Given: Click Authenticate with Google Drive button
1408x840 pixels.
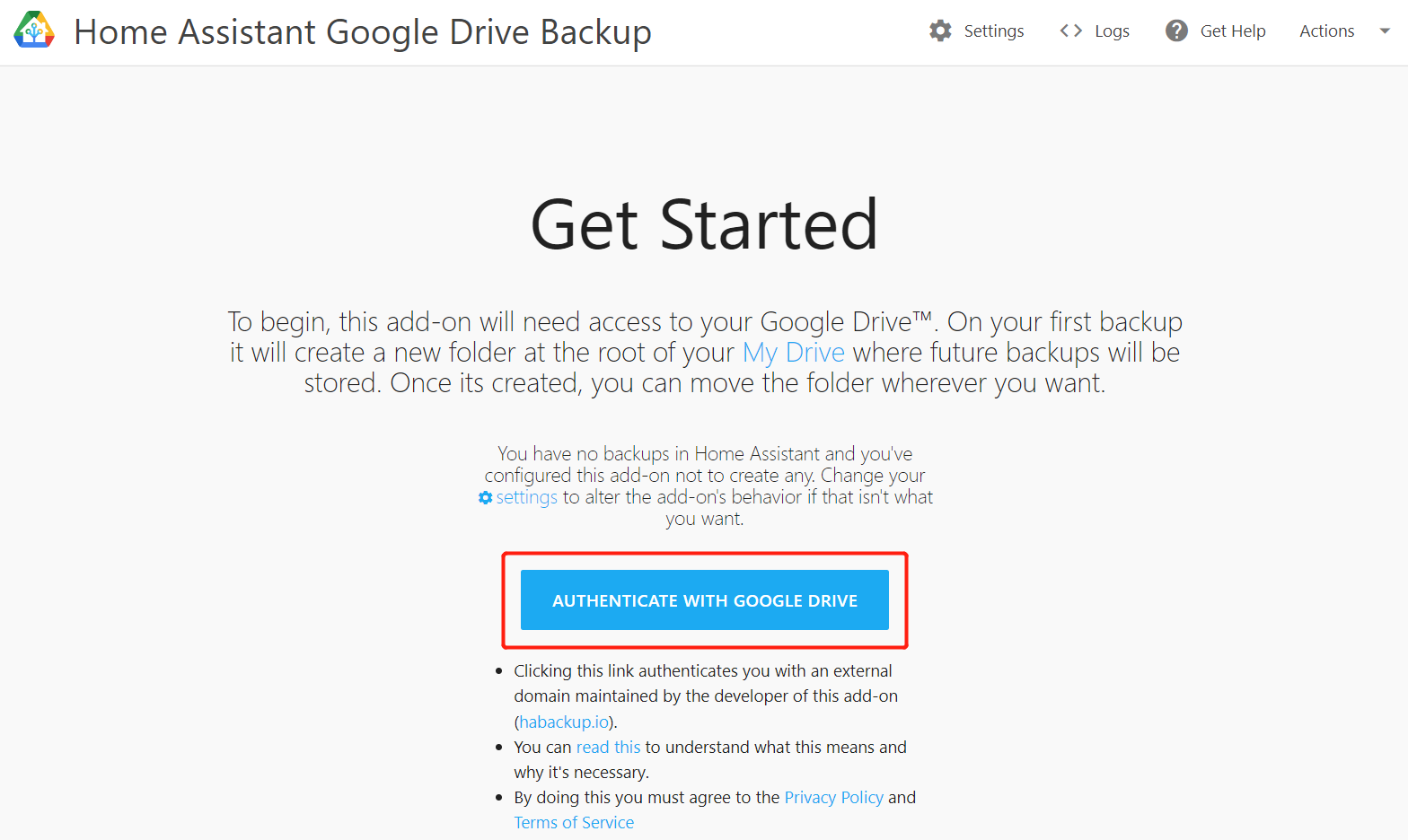Looking at the screenshot, I should 705,599.
